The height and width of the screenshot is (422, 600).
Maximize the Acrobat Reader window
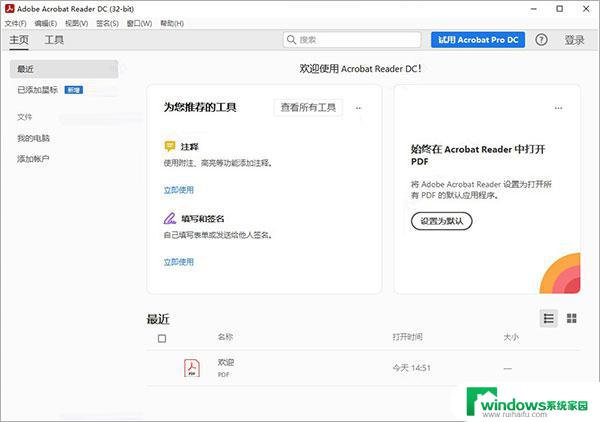click(559, 9)
